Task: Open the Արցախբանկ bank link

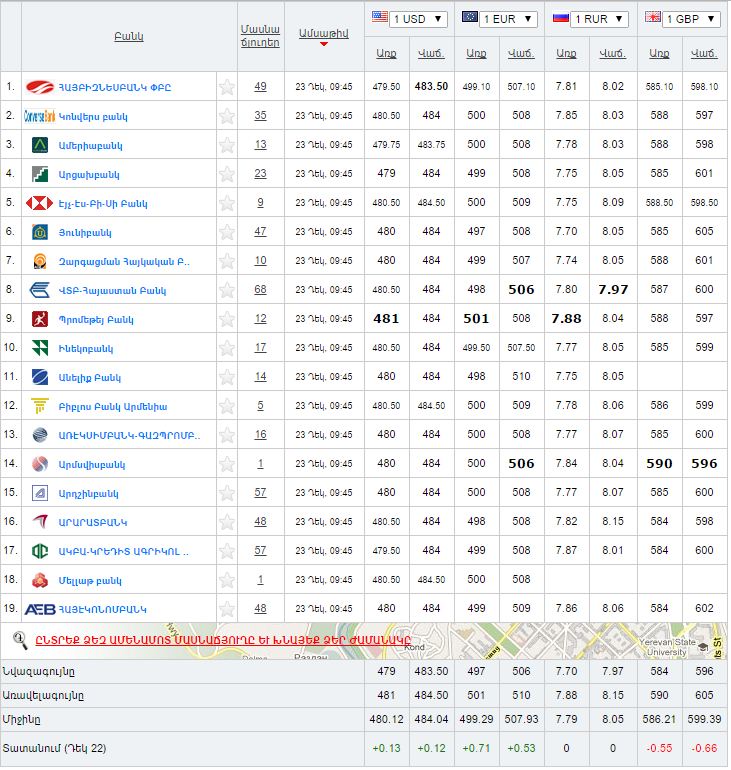Action: (89, 174)
